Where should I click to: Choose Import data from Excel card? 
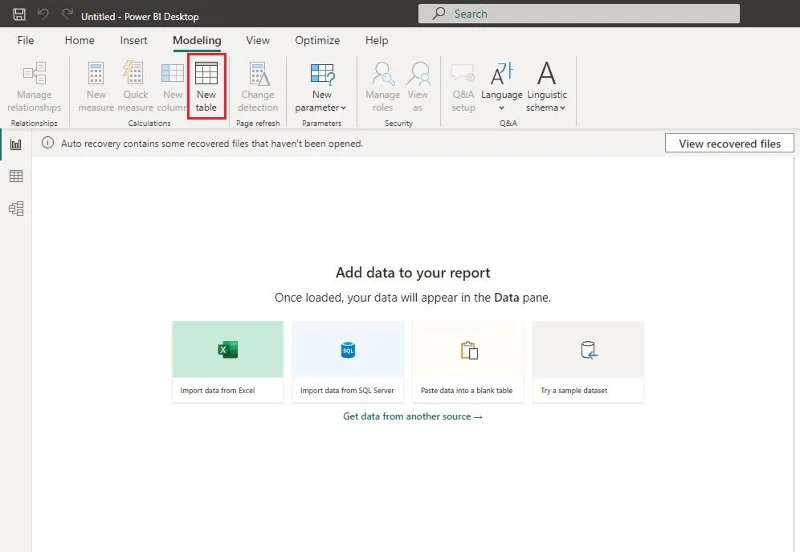(x=228, y=362)
